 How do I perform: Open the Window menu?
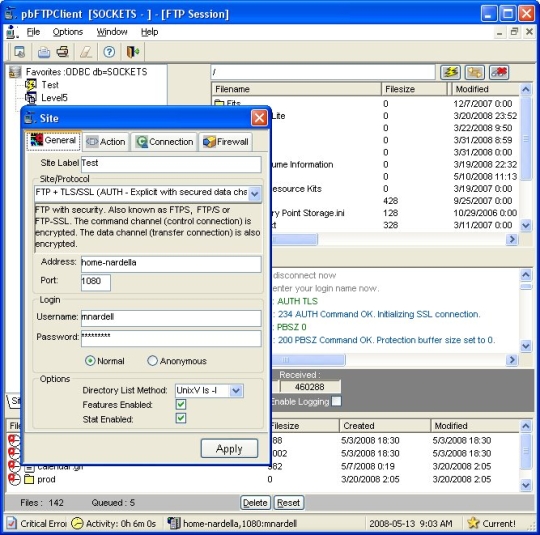[x=112, y=32]
